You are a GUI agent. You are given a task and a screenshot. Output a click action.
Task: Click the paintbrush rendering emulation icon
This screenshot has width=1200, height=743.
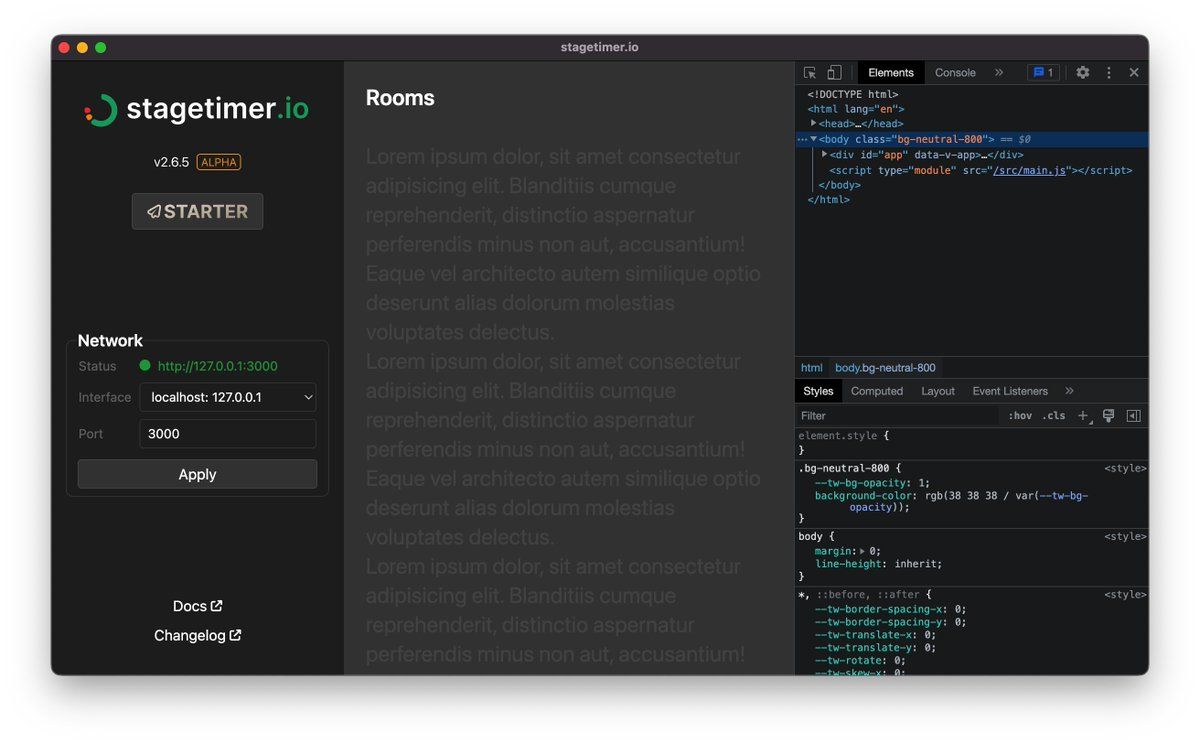[x=1108, y=416]
